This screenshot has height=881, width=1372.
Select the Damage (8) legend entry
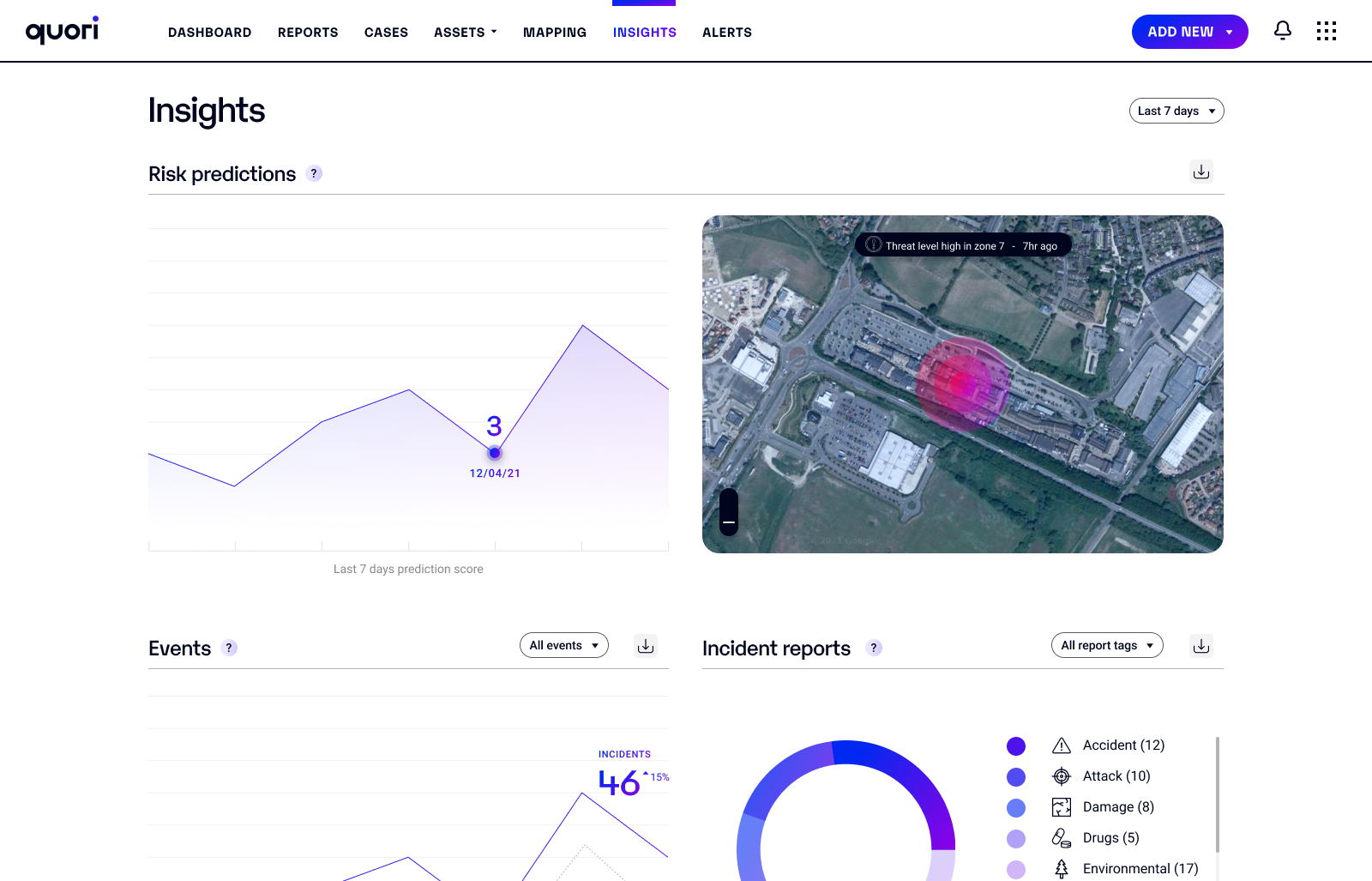(x=1118, y=807)
